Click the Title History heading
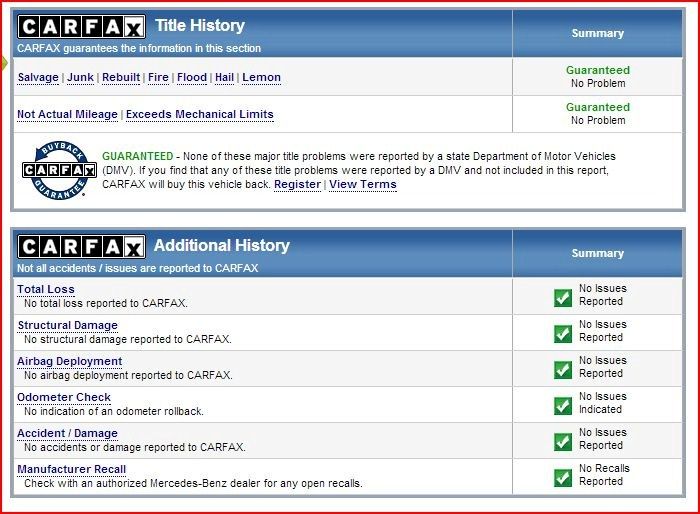Image resolution: width=700 pixels, height=514 pixels. [200, 25]
